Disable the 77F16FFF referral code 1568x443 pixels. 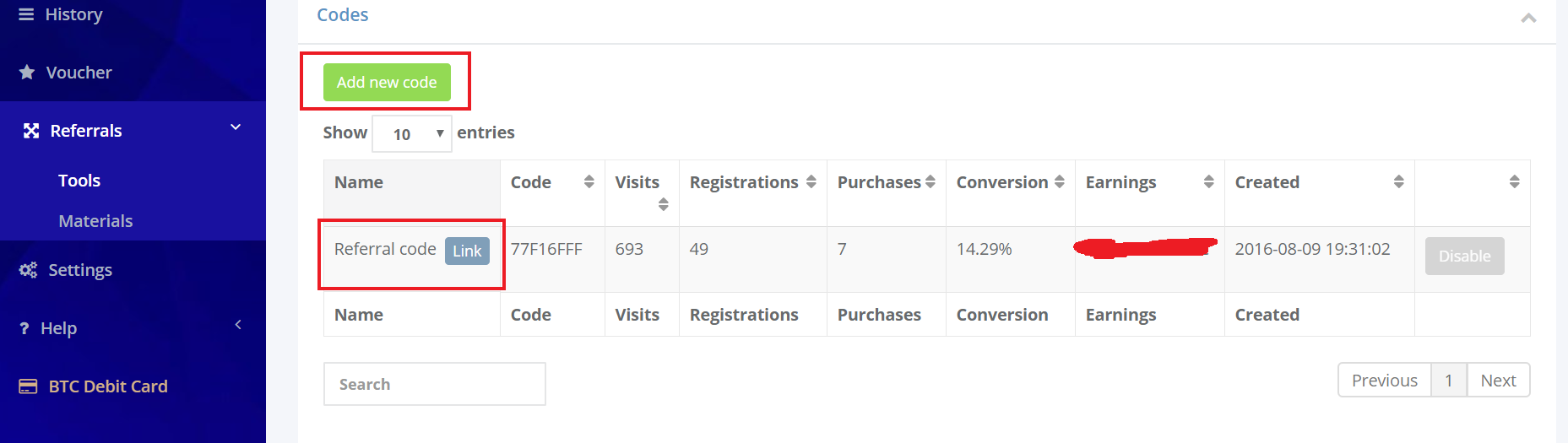1464,256
